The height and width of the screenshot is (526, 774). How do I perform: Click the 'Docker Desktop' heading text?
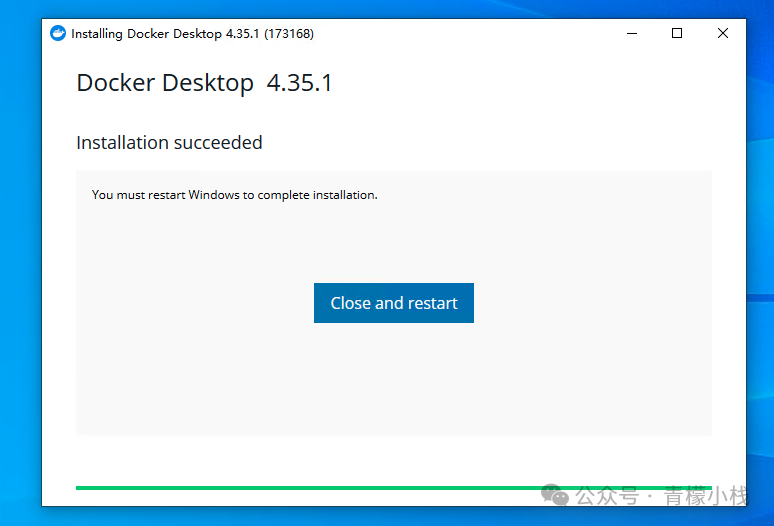165,83
